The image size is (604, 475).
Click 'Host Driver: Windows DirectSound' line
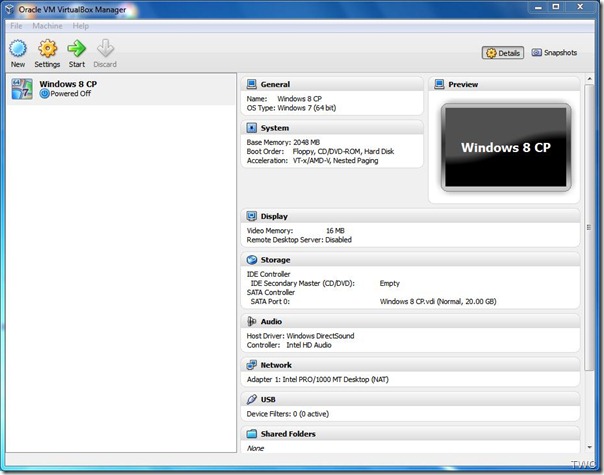click(300, 336)
